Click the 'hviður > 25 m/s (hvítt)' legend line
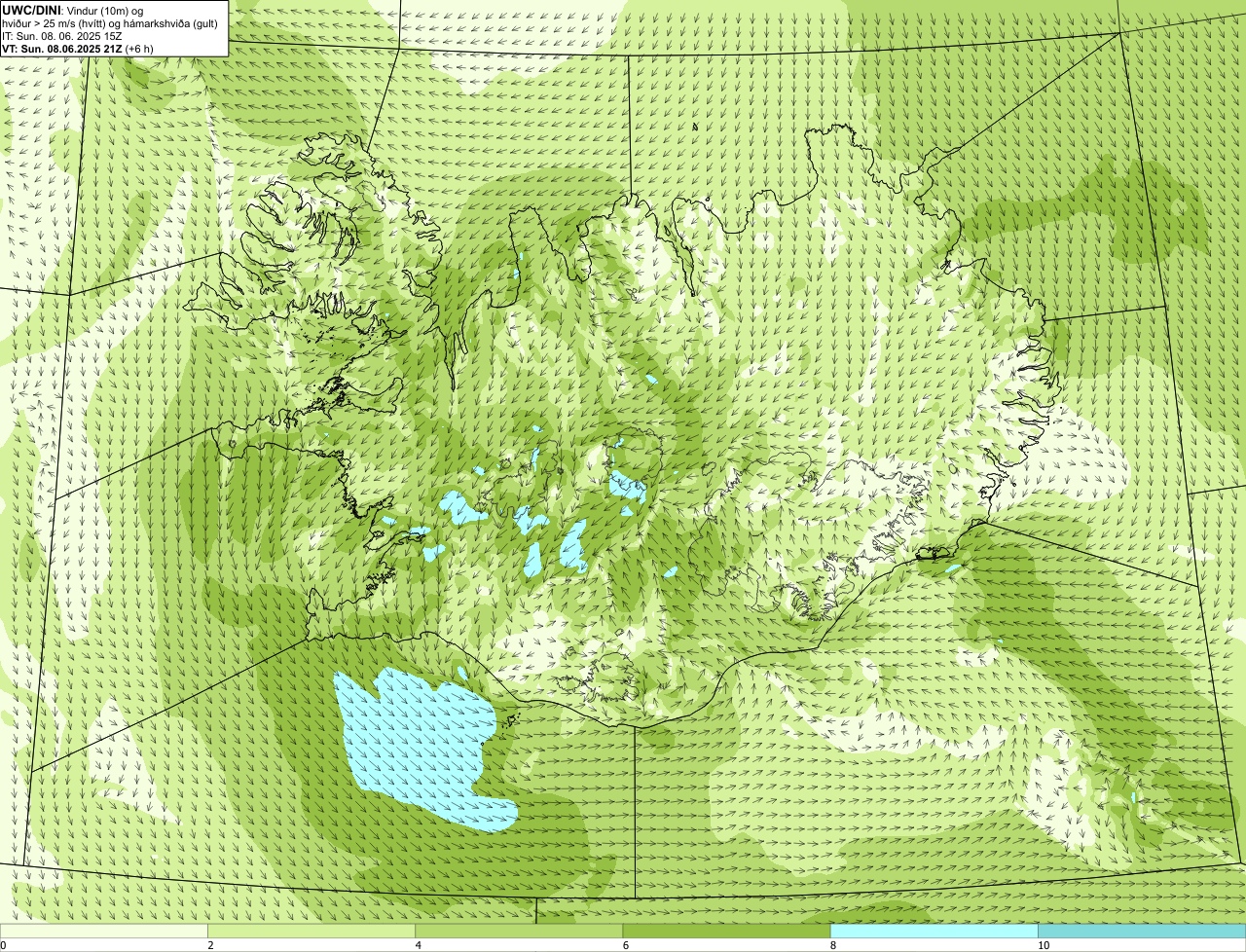 111,22
